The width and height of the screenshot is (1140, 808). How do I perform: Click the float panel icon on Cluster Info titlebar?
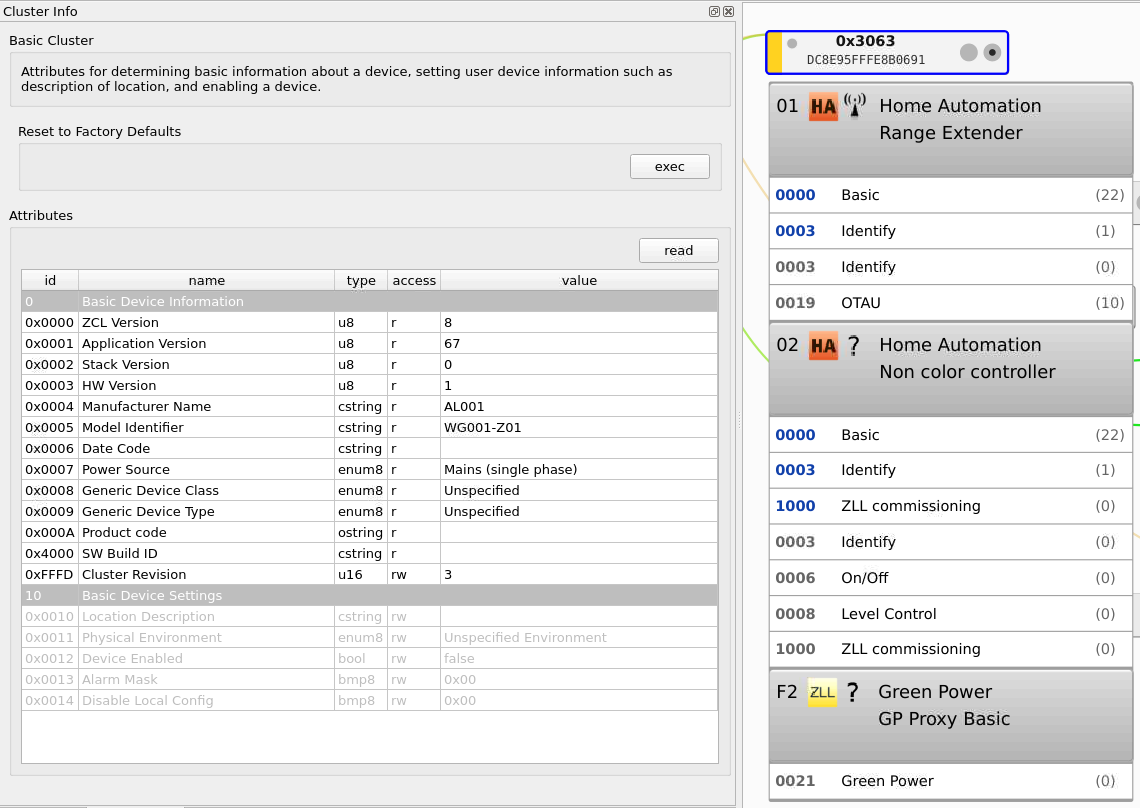[x=713, y=11]
